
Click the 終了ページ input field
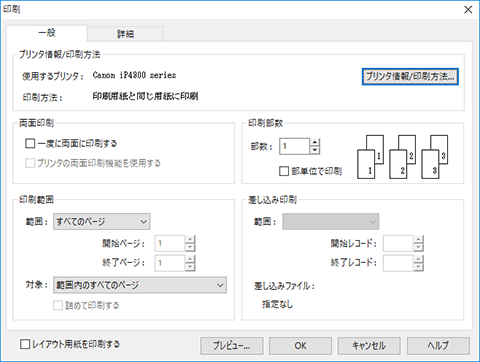[x=170, y=263]
